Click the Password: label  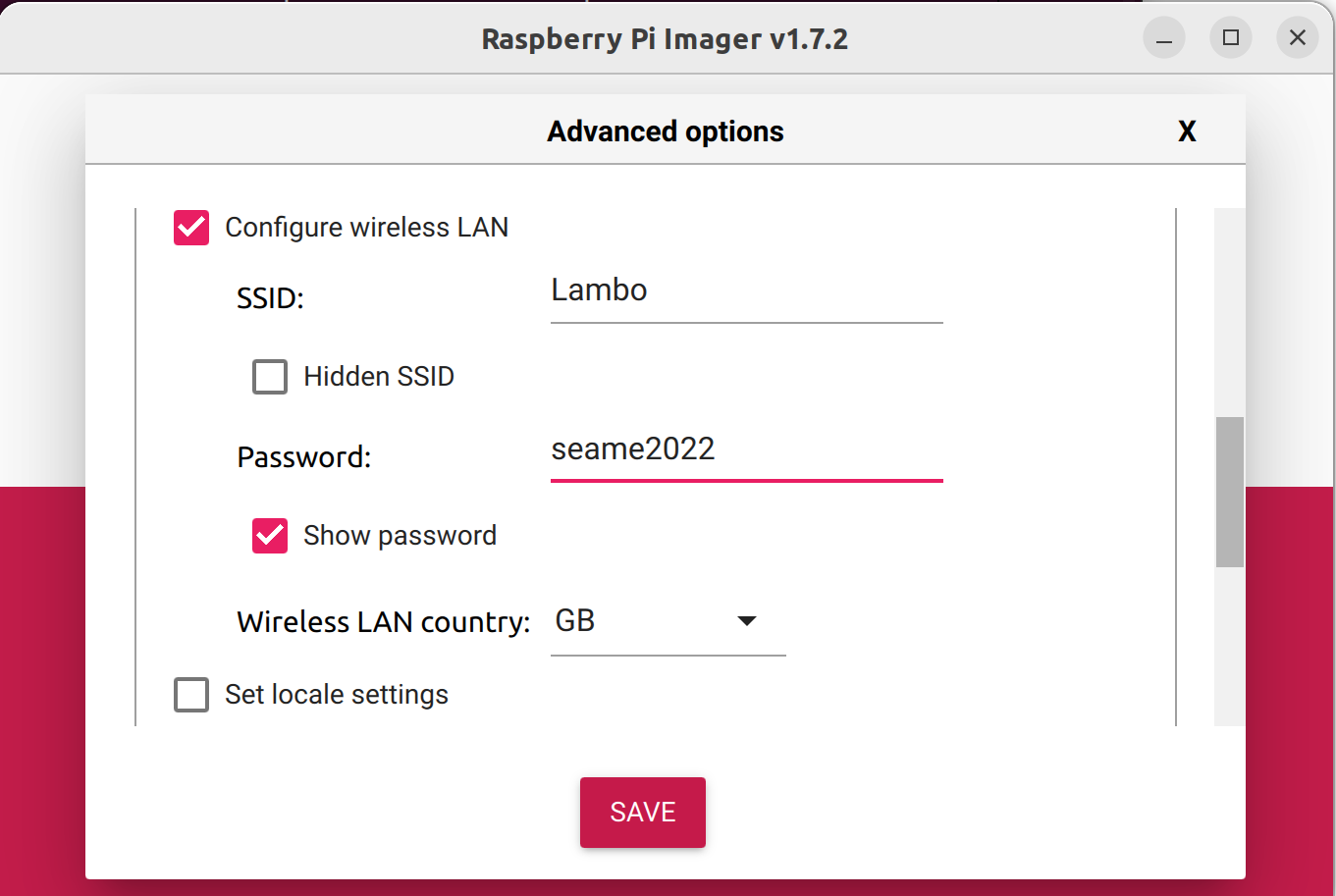click(304, 457)
